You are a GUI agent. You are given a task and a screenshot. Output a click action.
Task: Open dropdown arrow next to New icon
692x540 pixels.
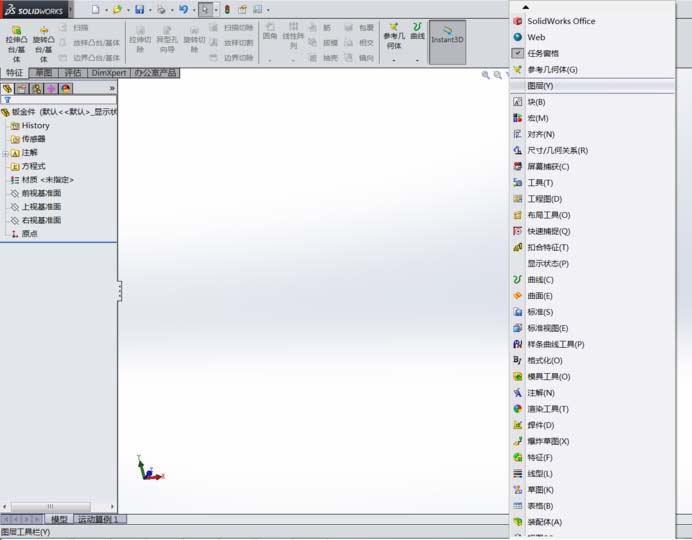pos(106,10)
